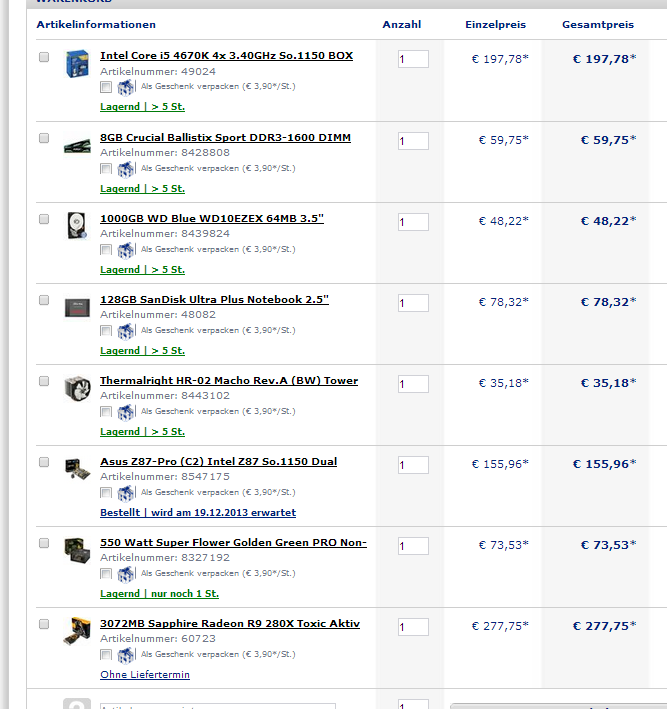Click the Intel Core i5 box thumbnail

pyautogui.click(x=77, y=64)
